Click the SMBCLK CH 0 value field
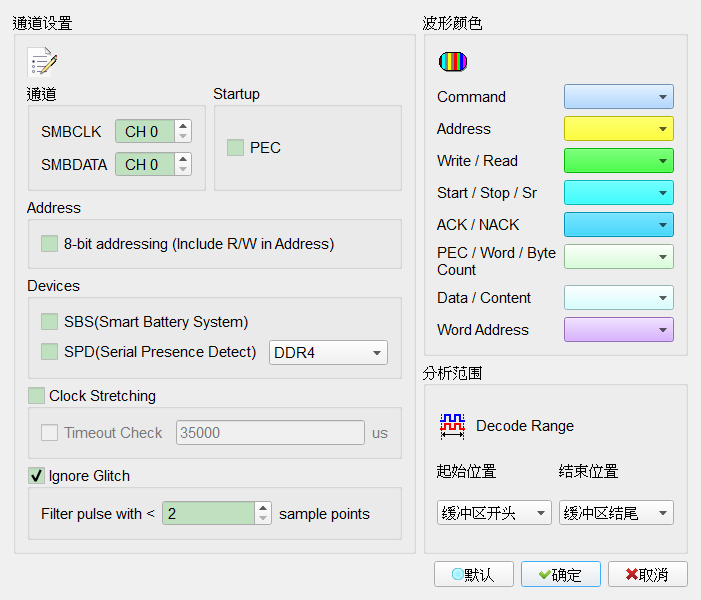 (145, 131)
